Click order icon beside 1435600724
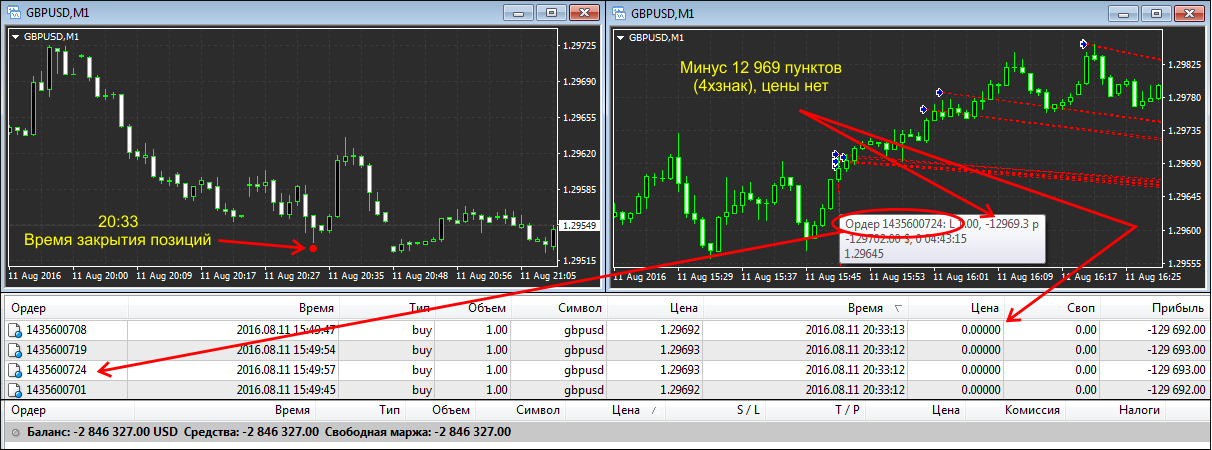 [14, 370]
